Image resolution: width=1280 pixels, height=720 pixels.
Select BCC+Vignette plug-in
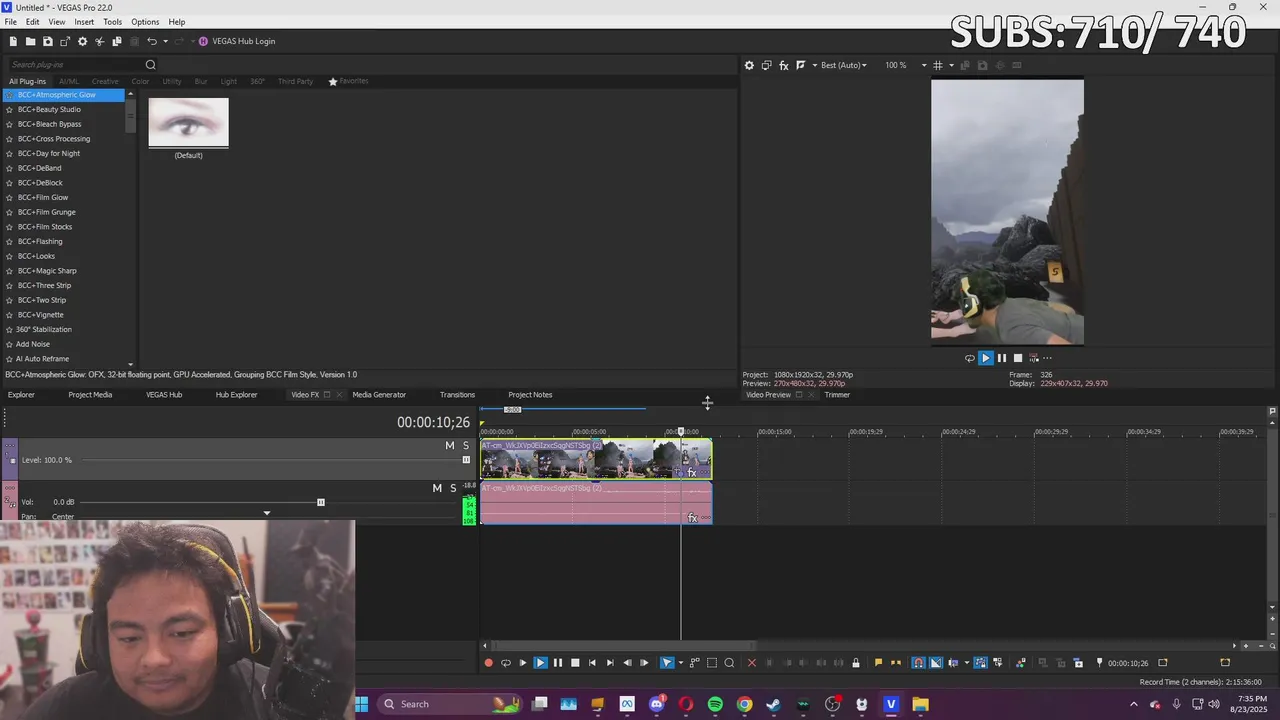click(x=41, y=315)
